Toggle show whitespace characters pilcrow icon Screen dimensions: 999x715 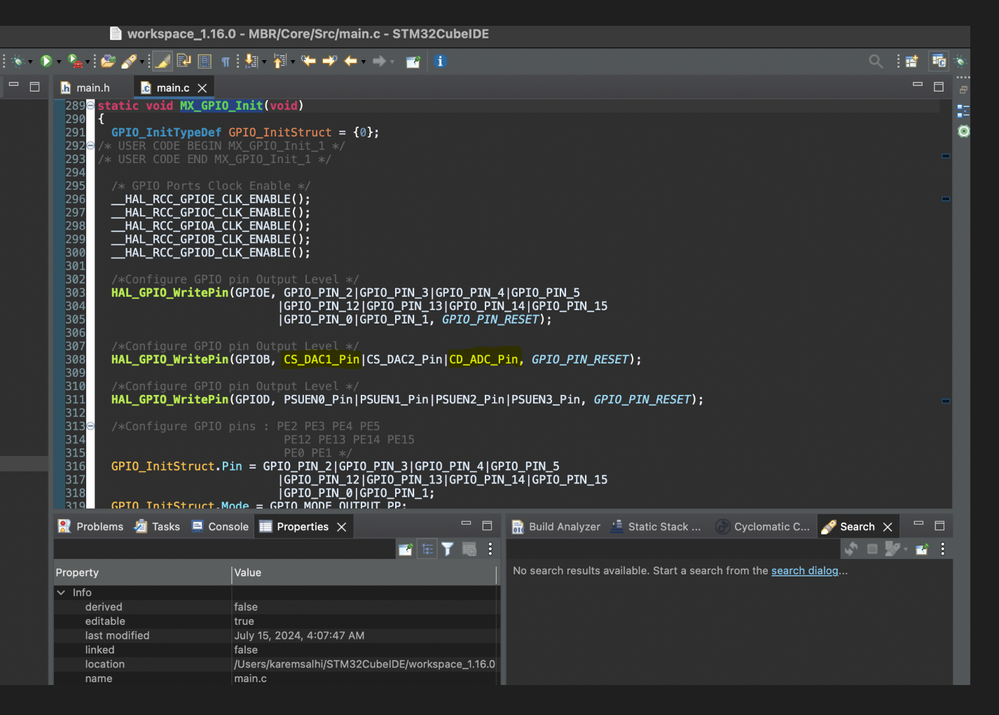[x=225, y=62]
